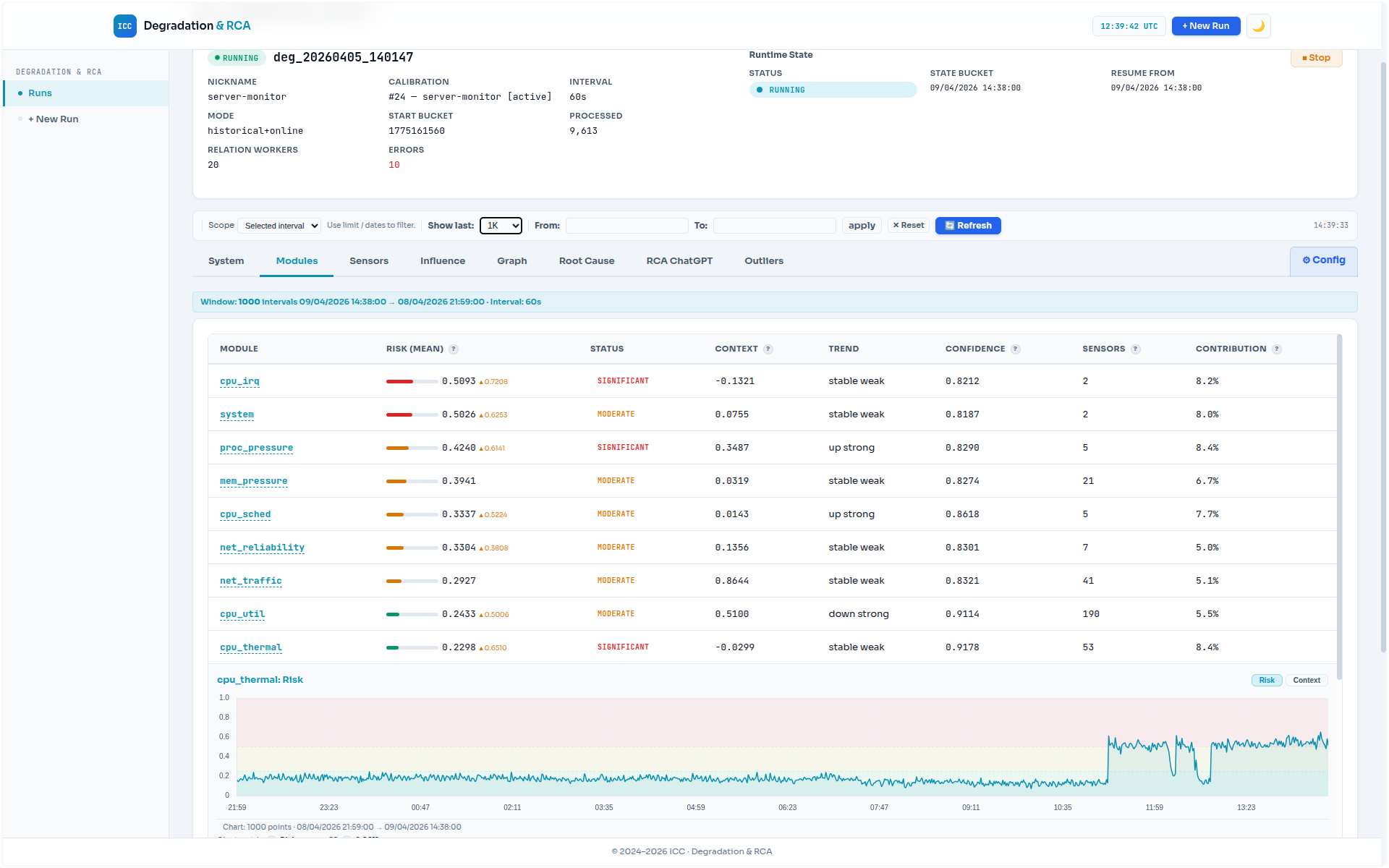1389x868 pixels.
Task: Switch the cpu_thermal chart to Context view
Action: coord(1307,680)
